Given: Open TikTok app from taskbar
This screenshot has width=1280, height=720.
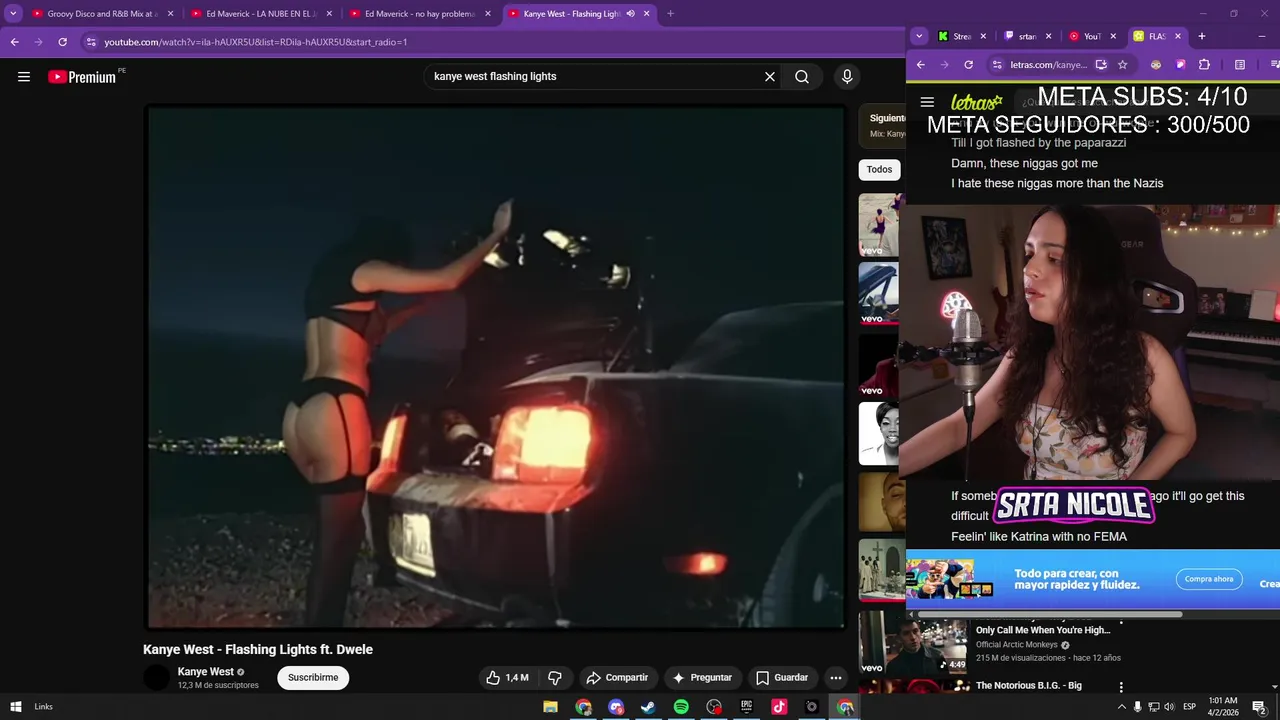Looking at the screenshot, I should coord(779,707).
